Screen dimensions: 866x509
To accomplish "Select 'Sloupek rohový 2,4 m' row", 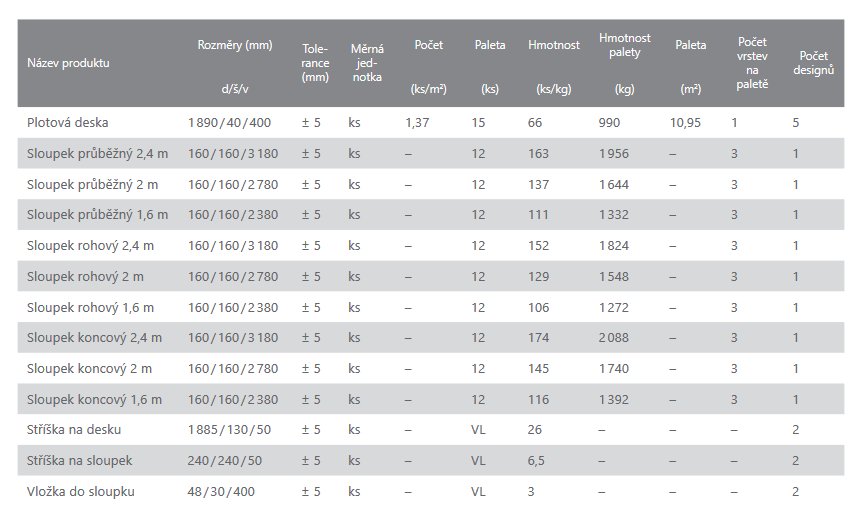I will (431, 246).
